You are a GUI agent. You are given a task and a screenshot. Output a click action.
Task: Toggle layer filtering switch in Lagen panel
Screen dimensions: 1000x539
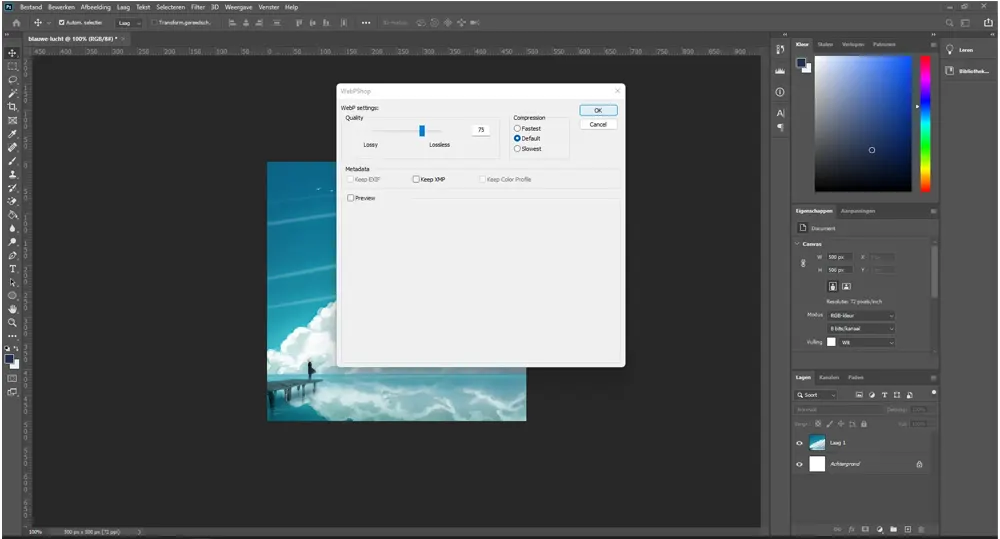[934, 392]
